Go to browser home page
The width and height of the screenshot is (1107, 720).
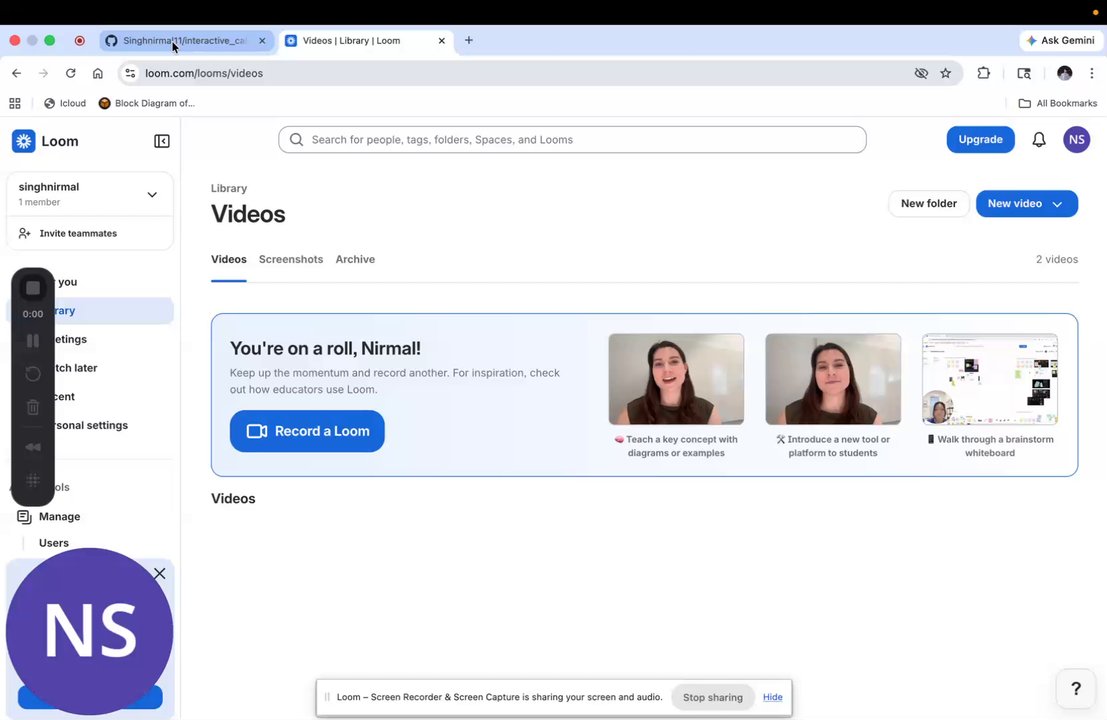coord(97,73)
